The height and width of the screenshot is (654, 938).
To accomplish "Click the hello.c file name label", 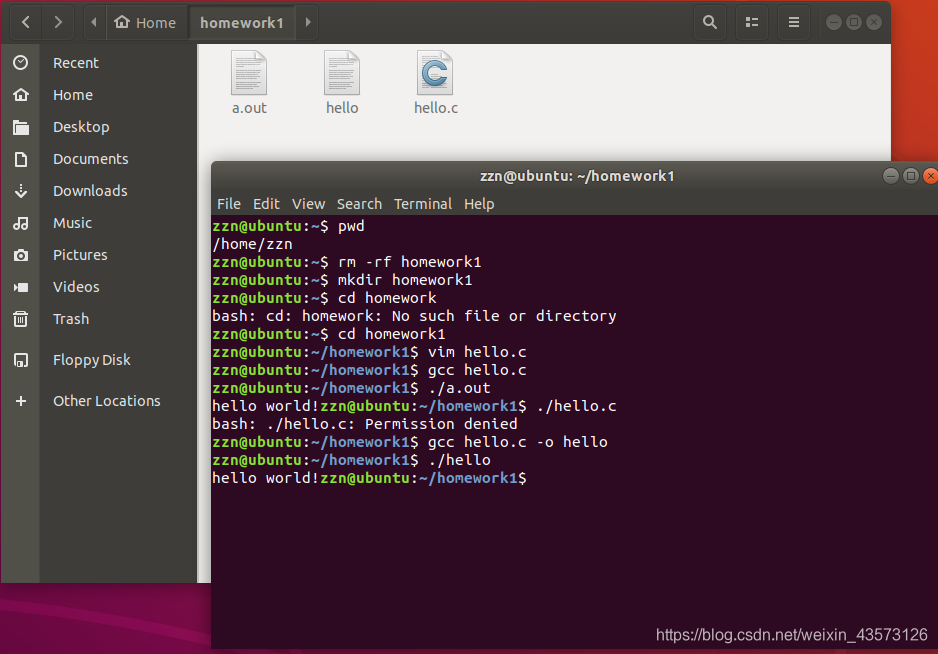I will 436,108.
